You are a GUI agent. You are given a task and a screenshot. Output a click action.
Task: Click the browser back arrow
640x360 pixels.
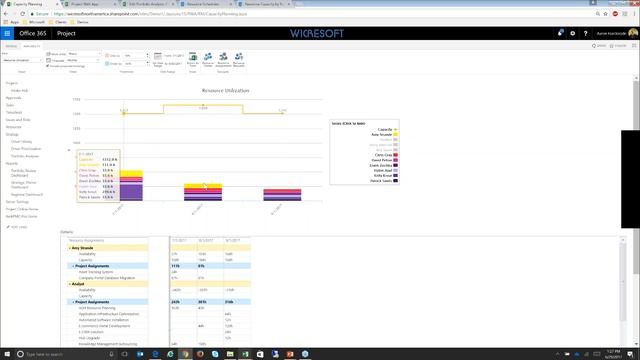pyautogui.click(x=6, y=14)
